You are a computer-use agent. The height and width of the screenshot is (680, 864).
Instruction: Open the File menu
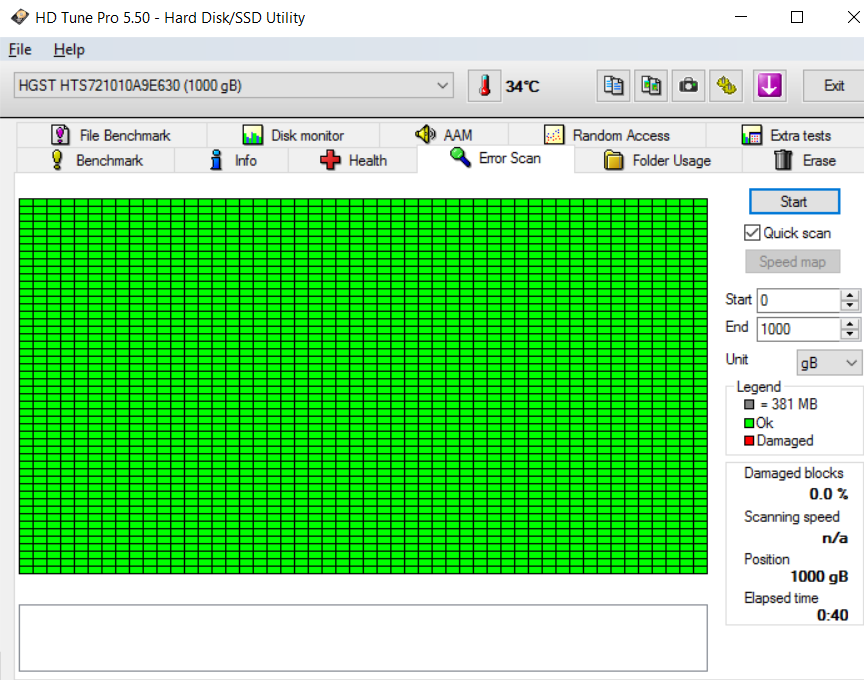click(20, 50)
